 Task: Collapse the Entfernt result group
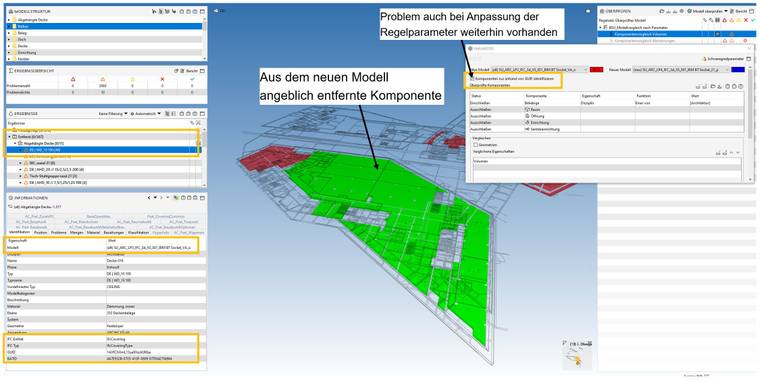pyautogui.click(x=9, y=137)
